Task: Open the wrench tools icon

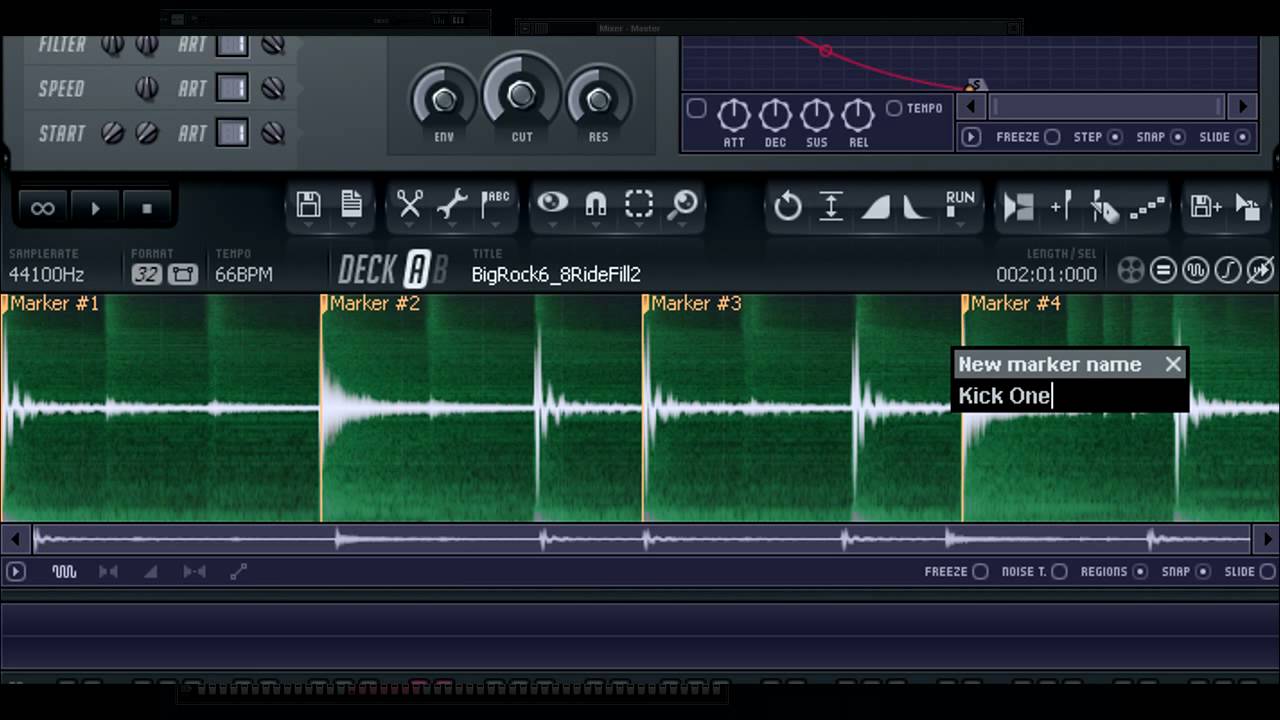Action: coord(452,204)
